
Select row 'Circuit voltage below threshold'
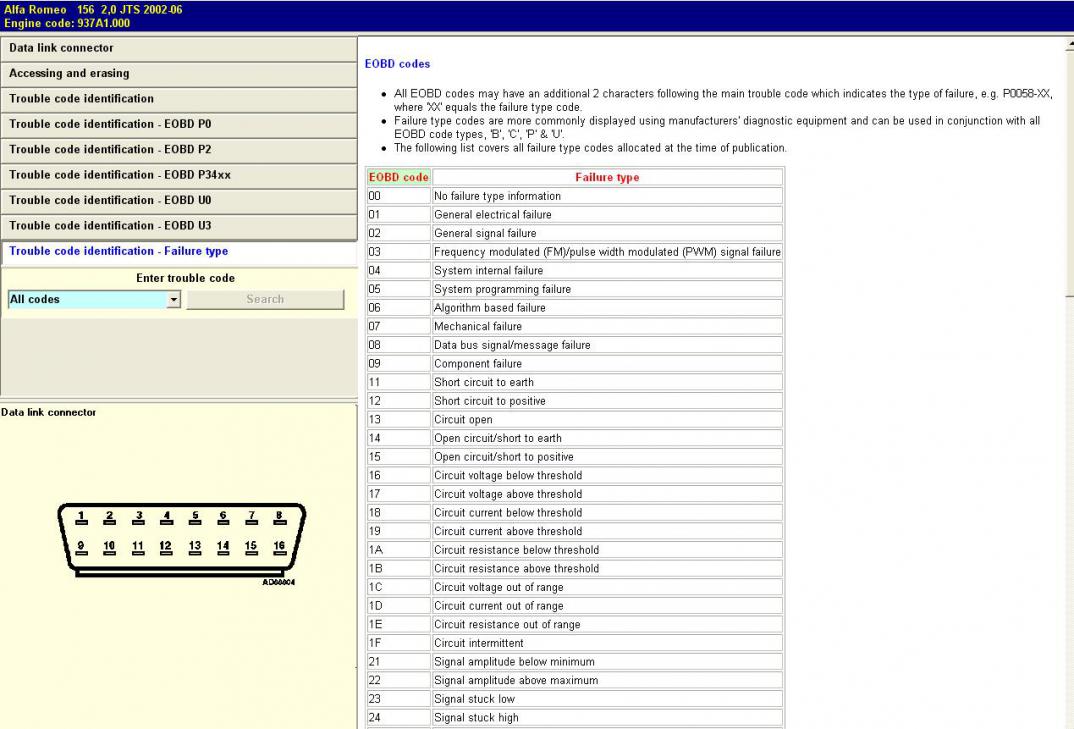click(x=575, y=475)
